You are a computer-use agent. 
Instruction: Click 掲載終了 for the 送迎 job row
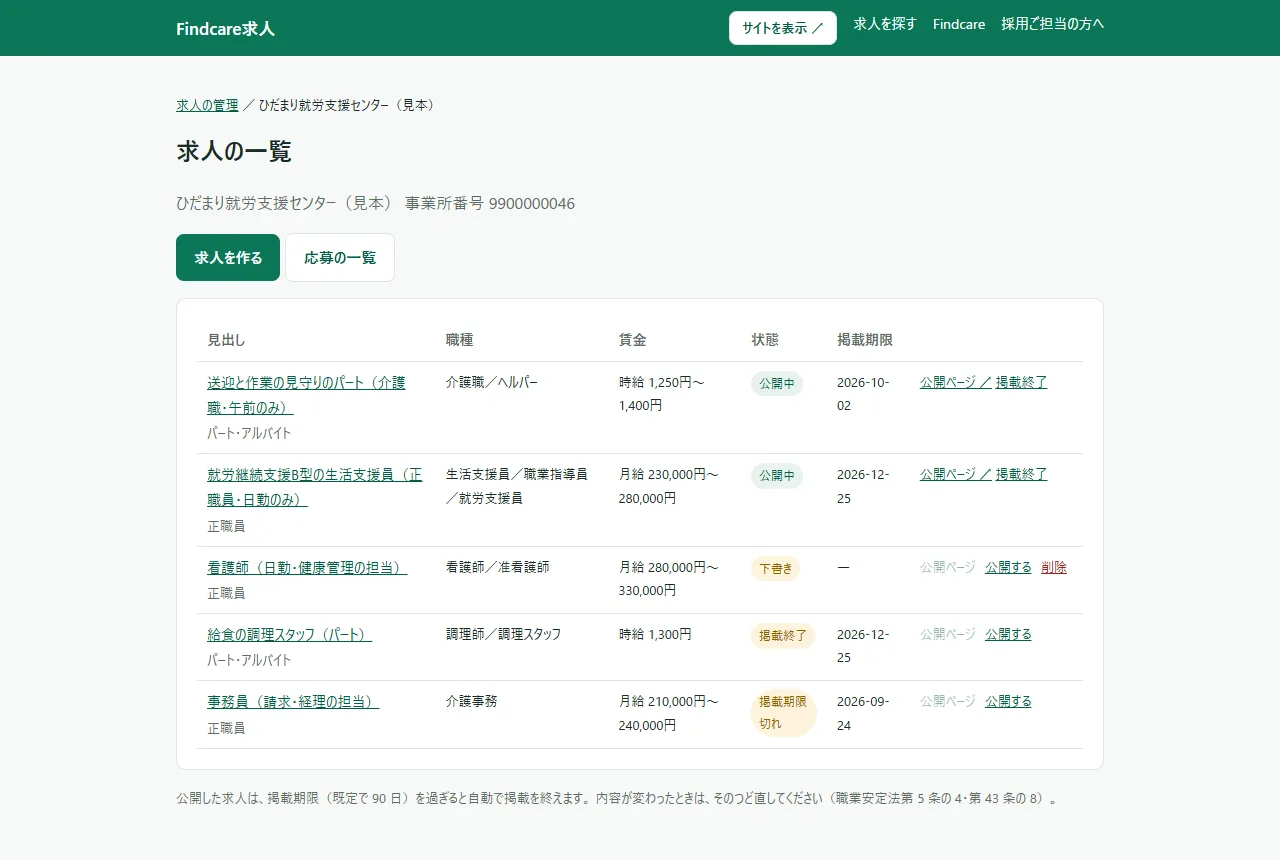coord(1021,382)
